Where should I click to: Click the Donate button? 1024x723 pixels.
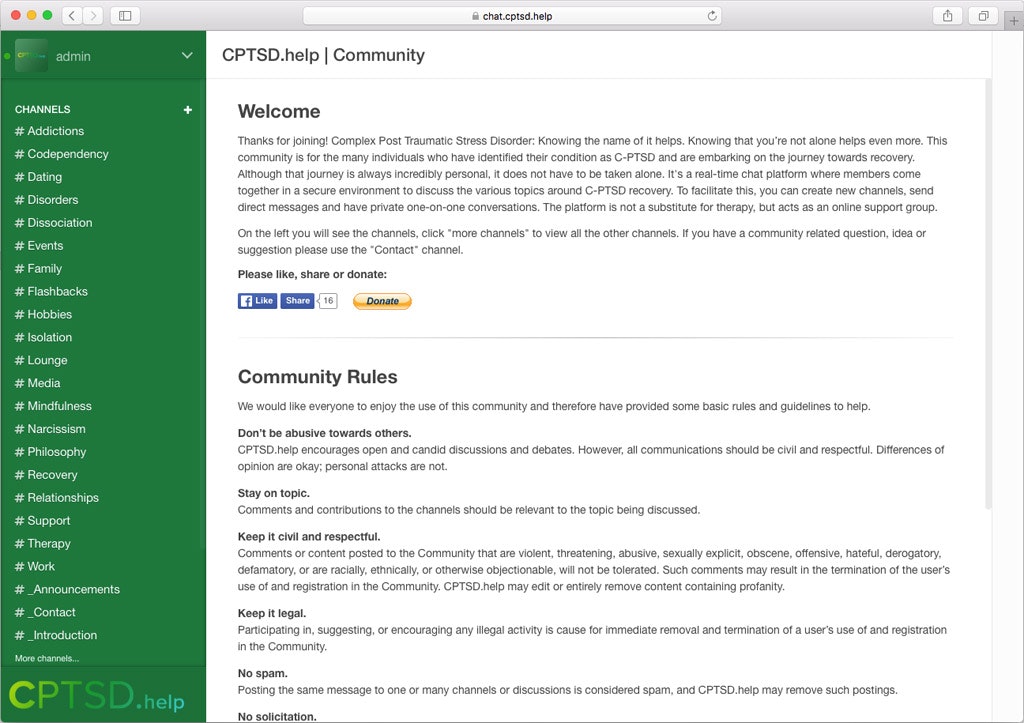click(382, 300)
